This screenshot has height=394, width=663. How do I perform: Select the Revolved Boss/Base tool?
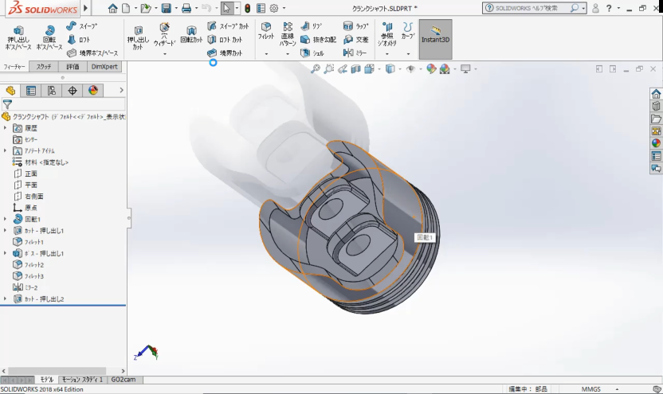(49, 37)
